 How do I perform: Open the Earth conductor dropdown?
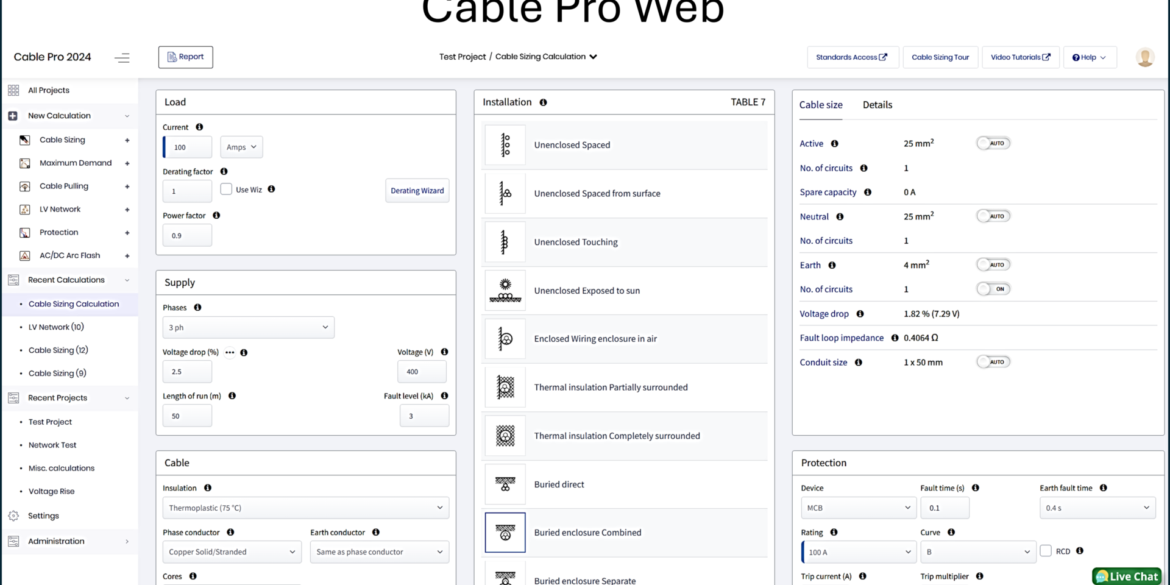pyautogui.click(x=380, y=552)
